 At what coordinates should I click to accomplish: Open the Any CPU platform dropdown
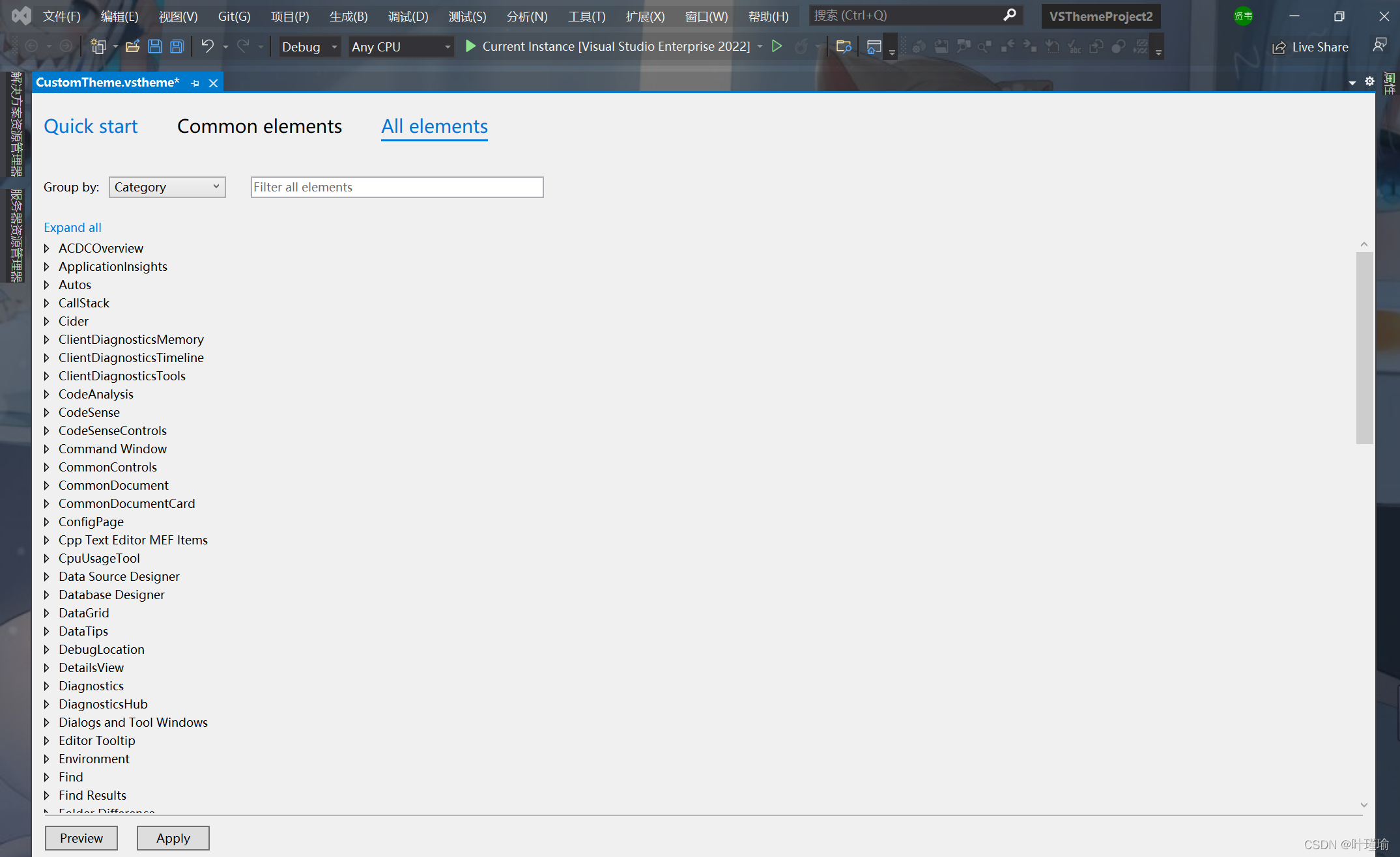tap(401, 47)
